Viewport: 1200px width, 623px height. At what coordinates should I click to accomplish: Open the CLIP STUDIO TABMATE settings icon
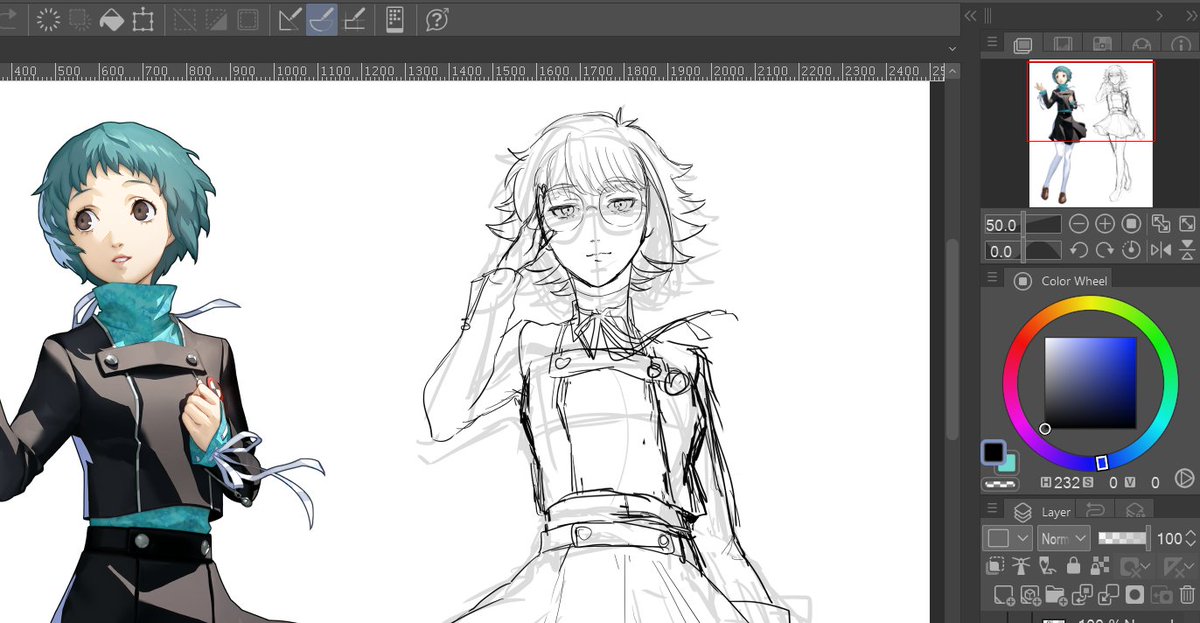pyautogui.click(x=395, y=19)
